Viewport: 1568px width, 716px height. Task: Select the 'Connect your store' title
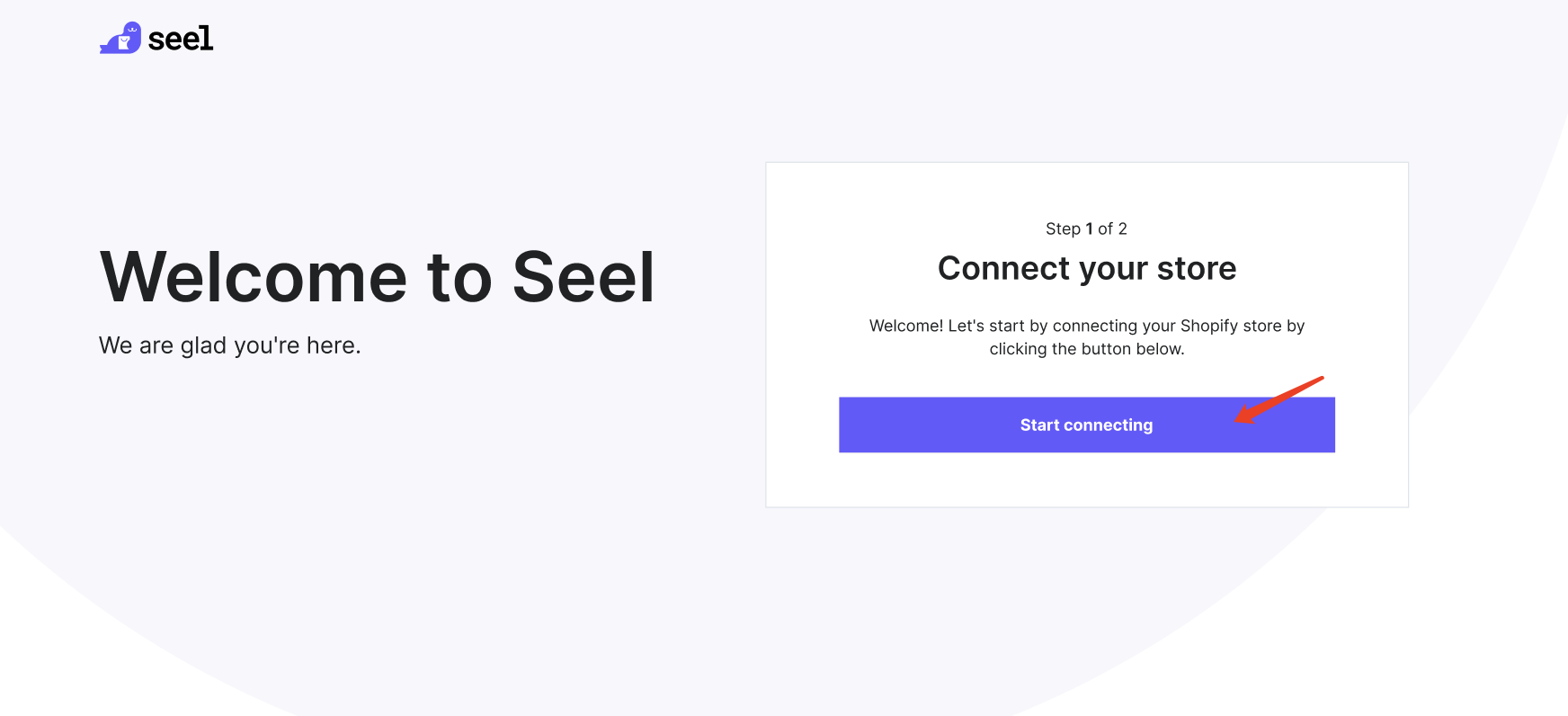click(1086, 268)
